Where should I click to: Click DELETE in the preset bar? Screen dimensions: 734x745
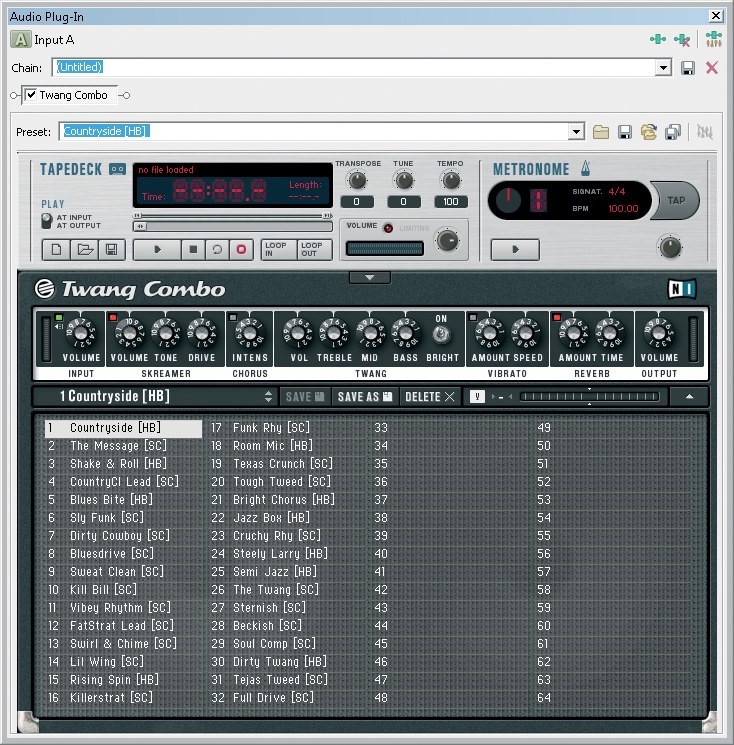pos(429,396)
